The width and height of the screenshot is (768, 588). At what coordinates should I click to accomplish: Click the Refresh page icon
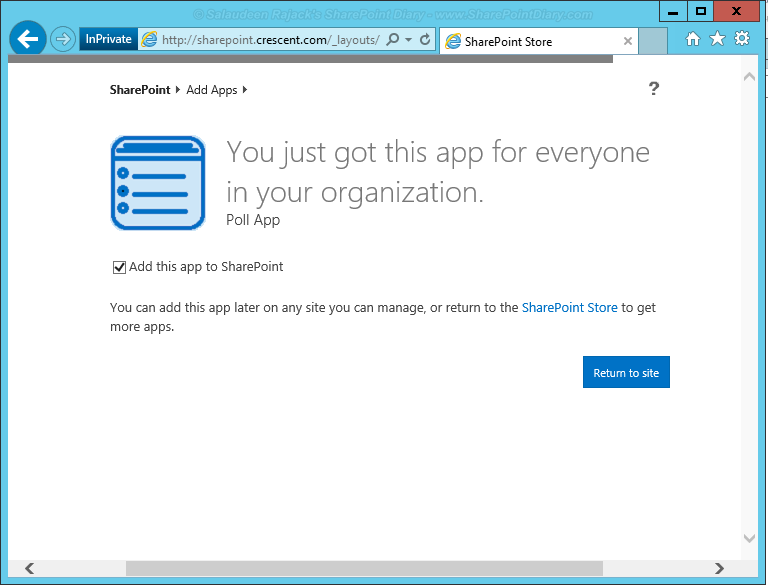pyautogui.click(x=425, y=39)
